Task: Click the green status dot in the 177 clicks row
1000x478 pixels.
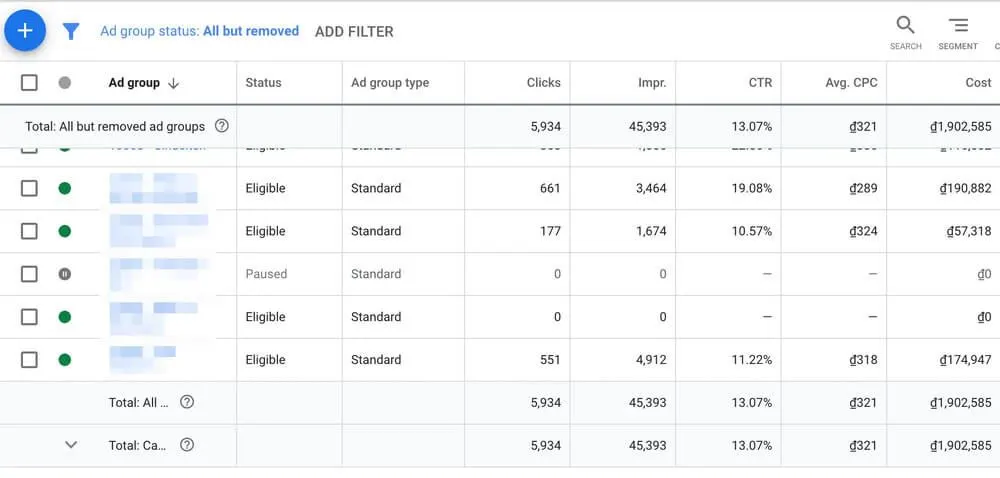Action: click(64, 231)
